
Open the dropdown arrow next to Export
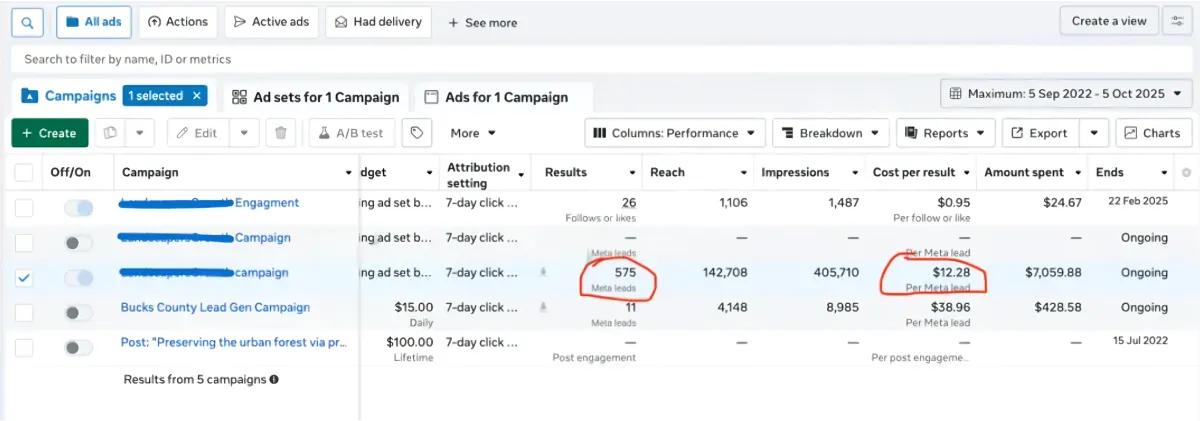click(1095, 133)
